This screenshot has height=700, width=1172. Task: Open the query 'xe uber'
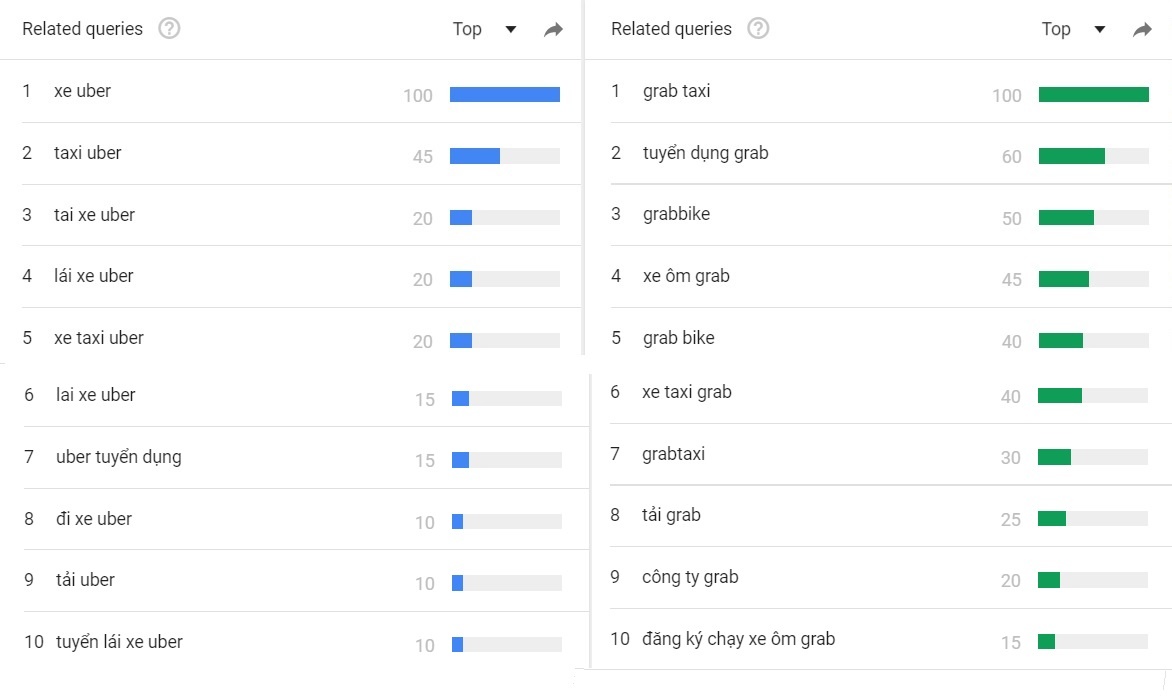coord(82,90)
